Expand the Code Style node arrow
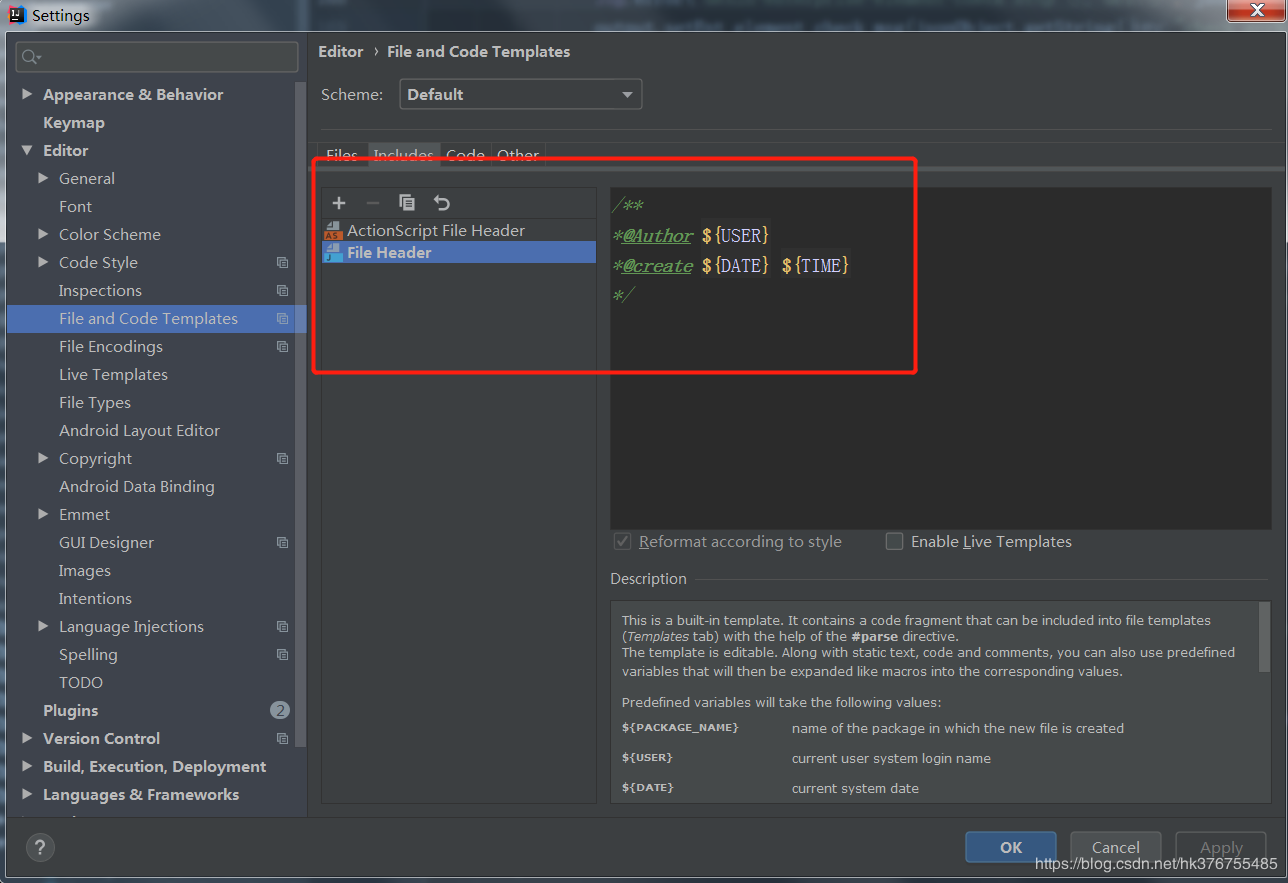Screen dimensions: 1288x883 [43, 263]
